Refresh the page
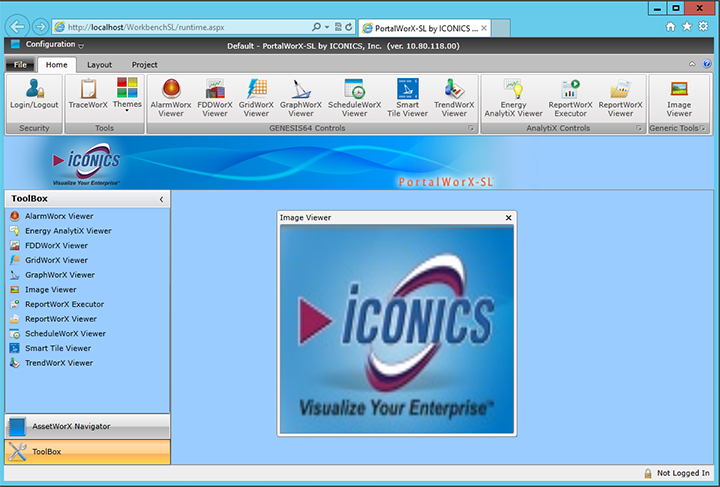720x487 pixels. click(349, 27)
